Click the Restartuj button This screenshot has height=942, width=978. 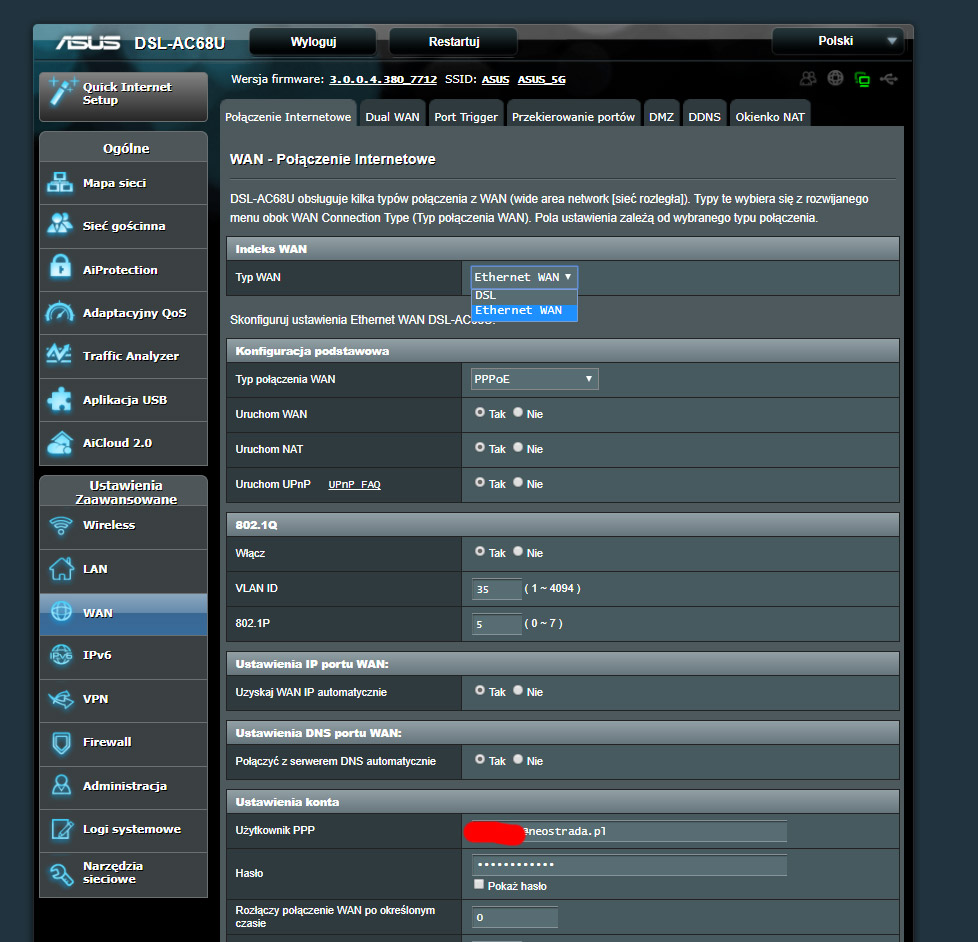pos(454,42)
